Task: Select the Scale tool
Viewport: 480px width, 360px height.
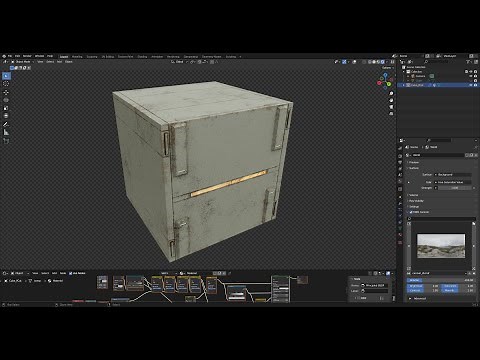Action: pyautogui.click(x=6, y=108)
